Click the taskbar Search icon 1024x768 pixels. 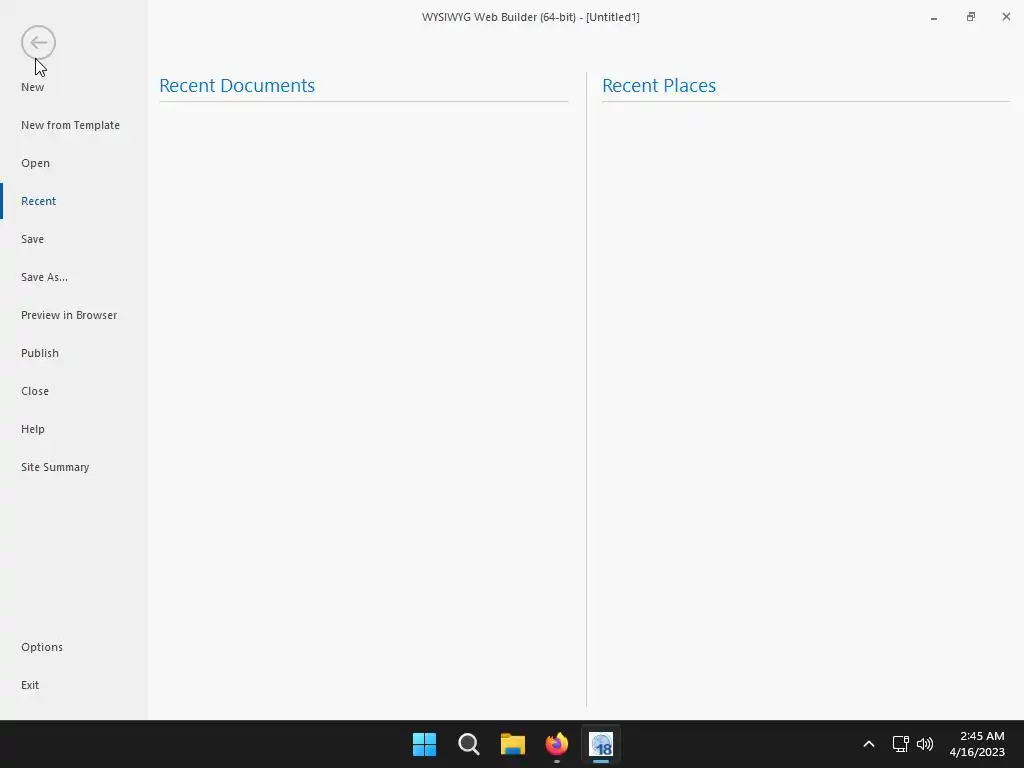click(469, 744)
